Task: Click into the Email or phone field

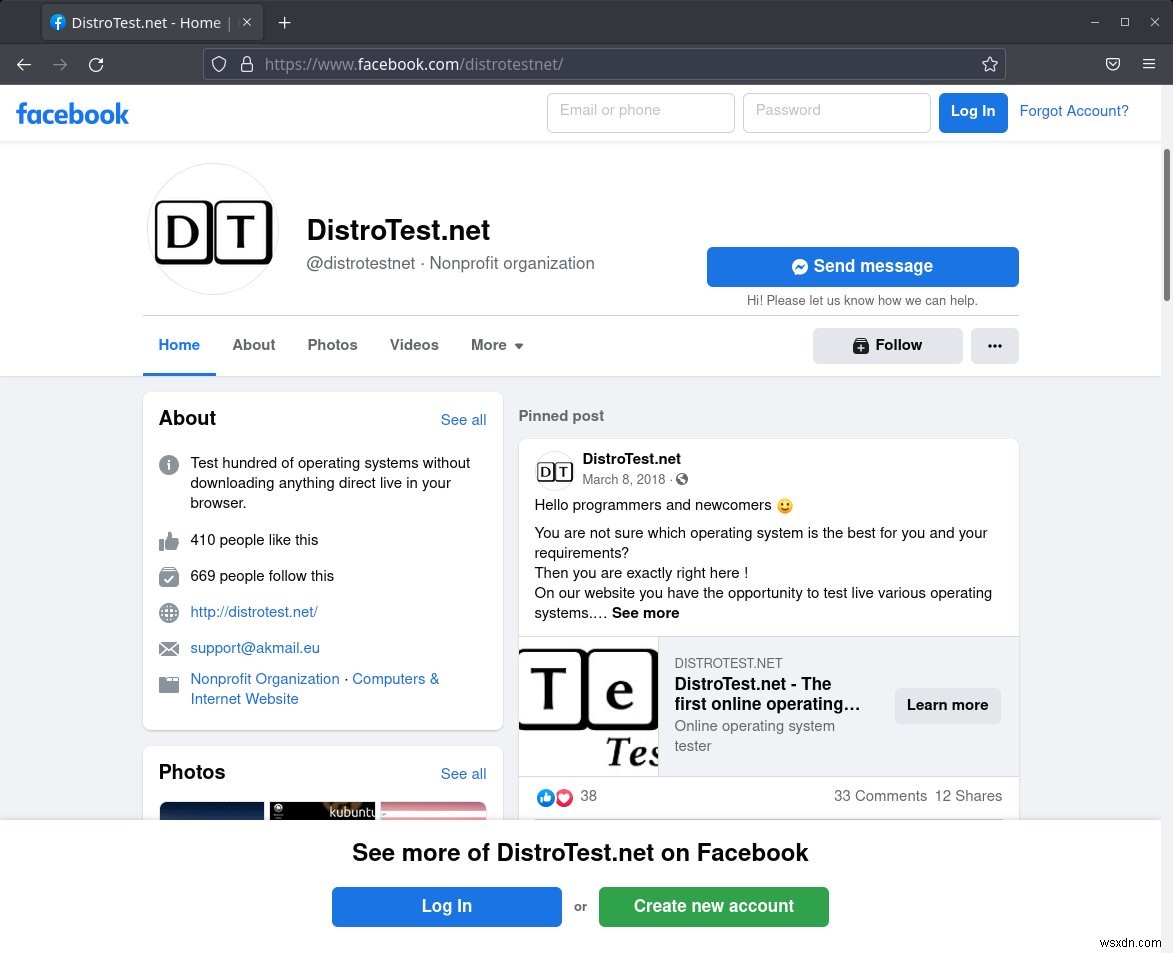Action: pos(640,112)
